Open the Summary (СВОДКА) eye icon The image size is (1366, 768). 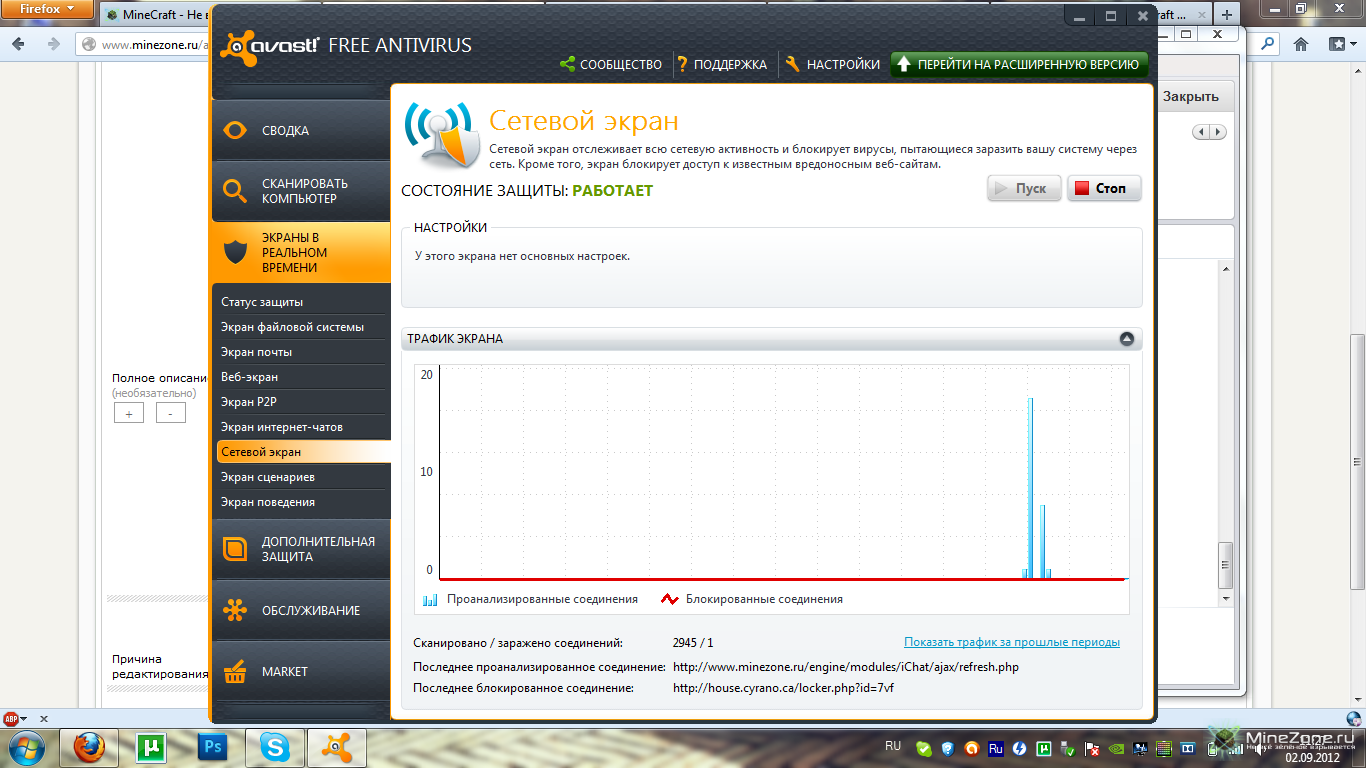click(x=235, y=130)
